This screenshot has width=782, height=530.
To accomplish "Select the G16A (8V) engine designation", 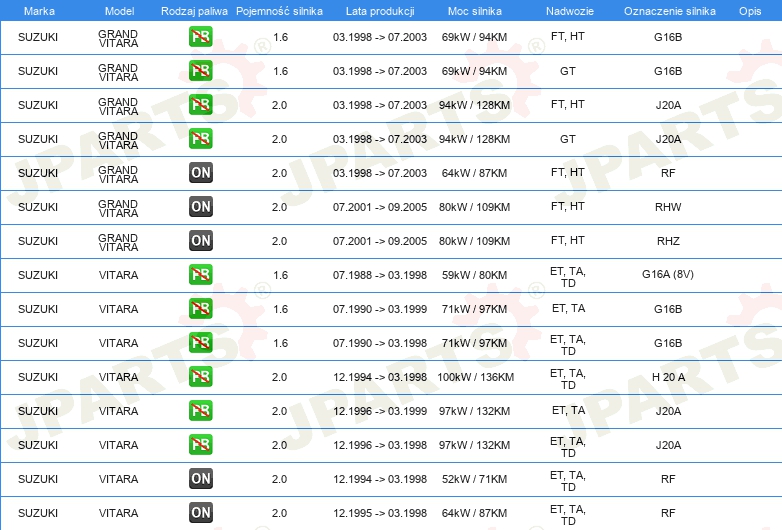I will [x=667, y=275].
